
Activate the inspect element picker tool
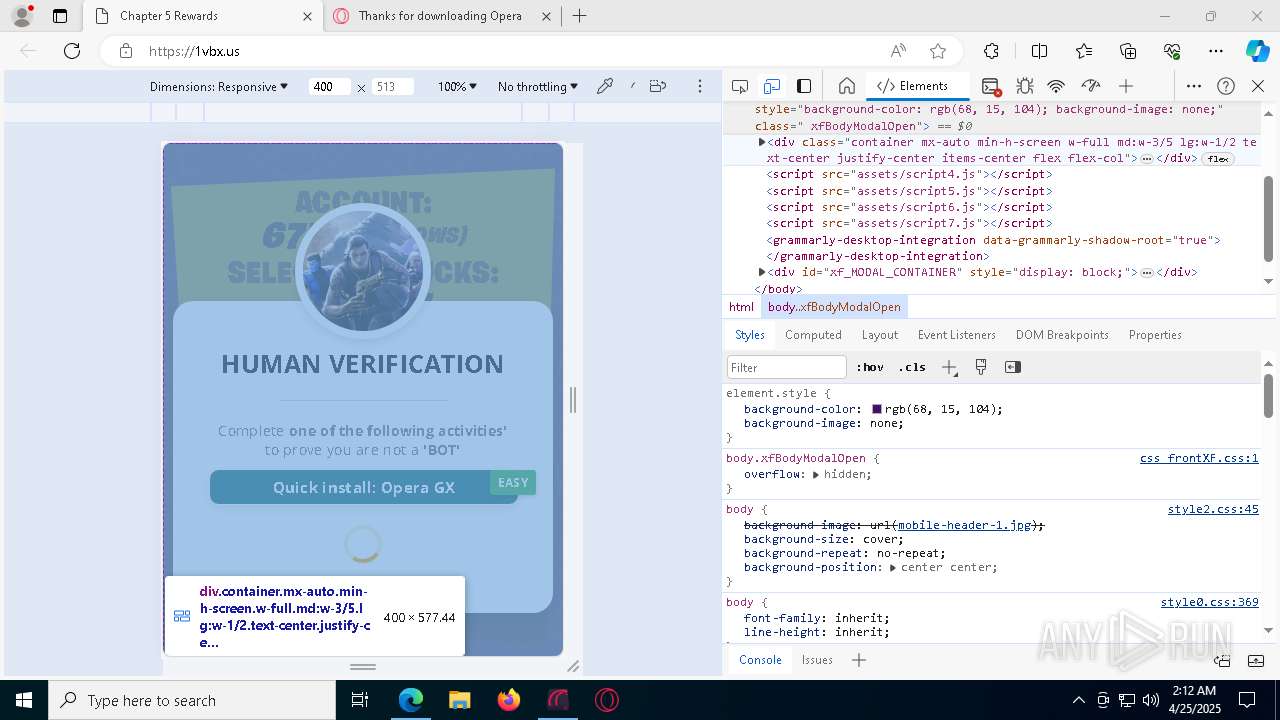740,86
